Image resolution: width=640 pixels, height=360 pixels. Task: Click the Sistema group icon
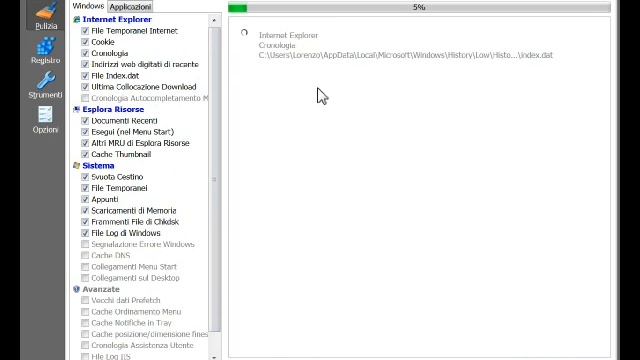click(76, 166)
